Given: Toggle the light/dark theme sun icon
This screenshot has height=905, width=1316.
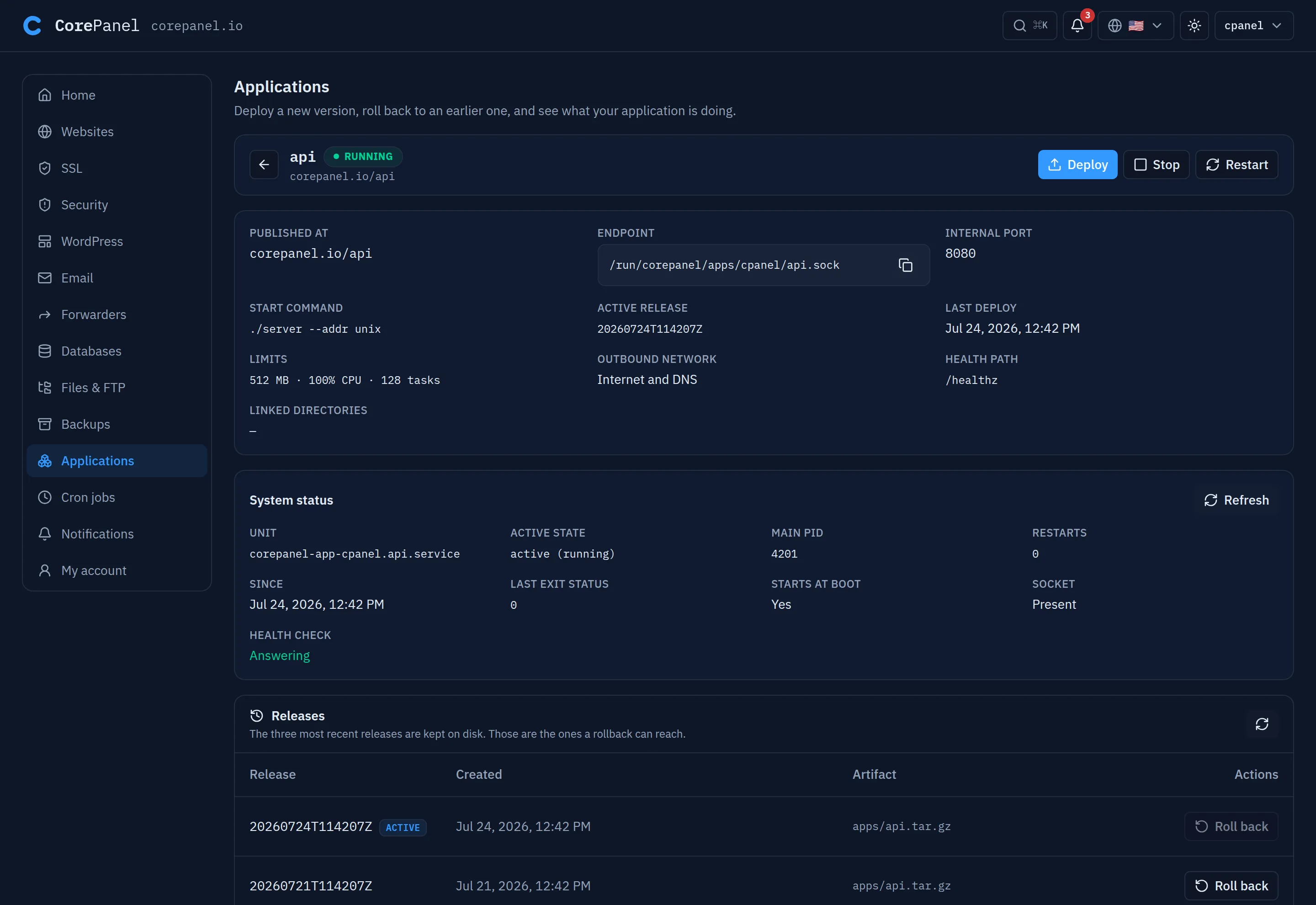Looking at the screenshot, I should click(1194, 26).
